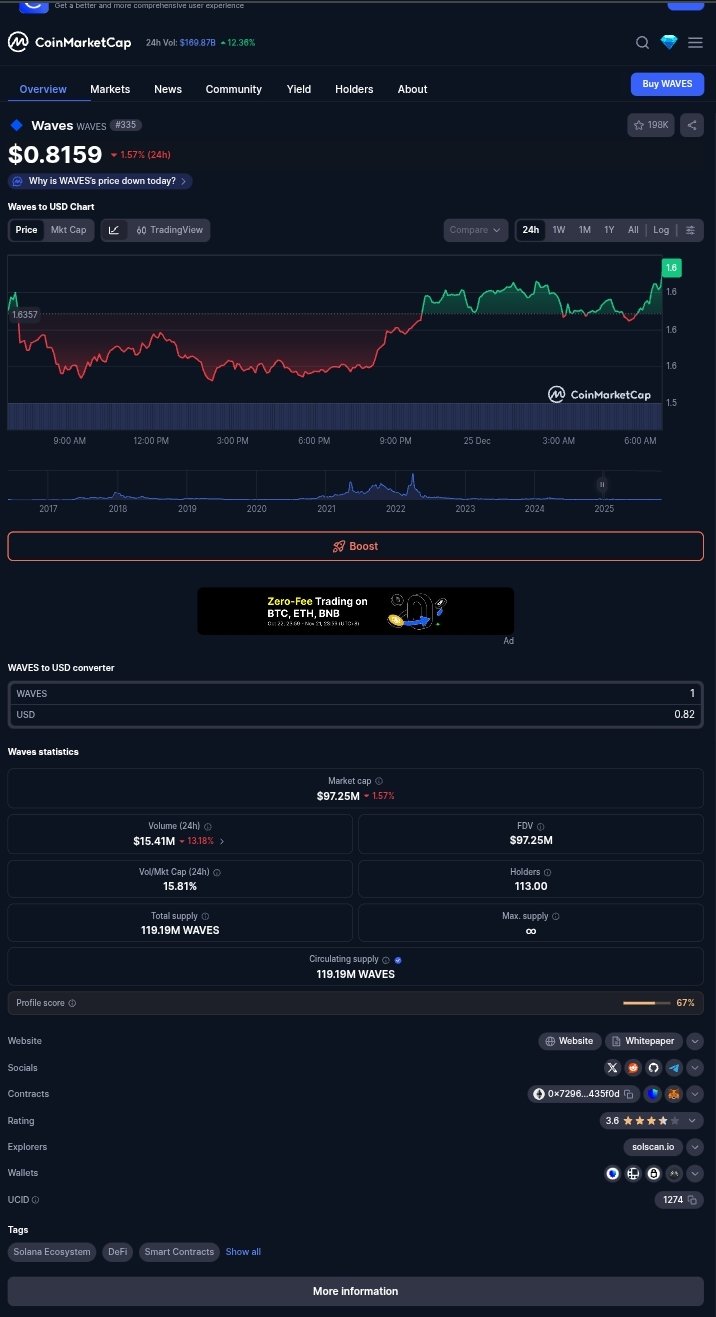Open chart settings sliders icon
This screenshot has height=1317, width=716.
coord(690,230)
